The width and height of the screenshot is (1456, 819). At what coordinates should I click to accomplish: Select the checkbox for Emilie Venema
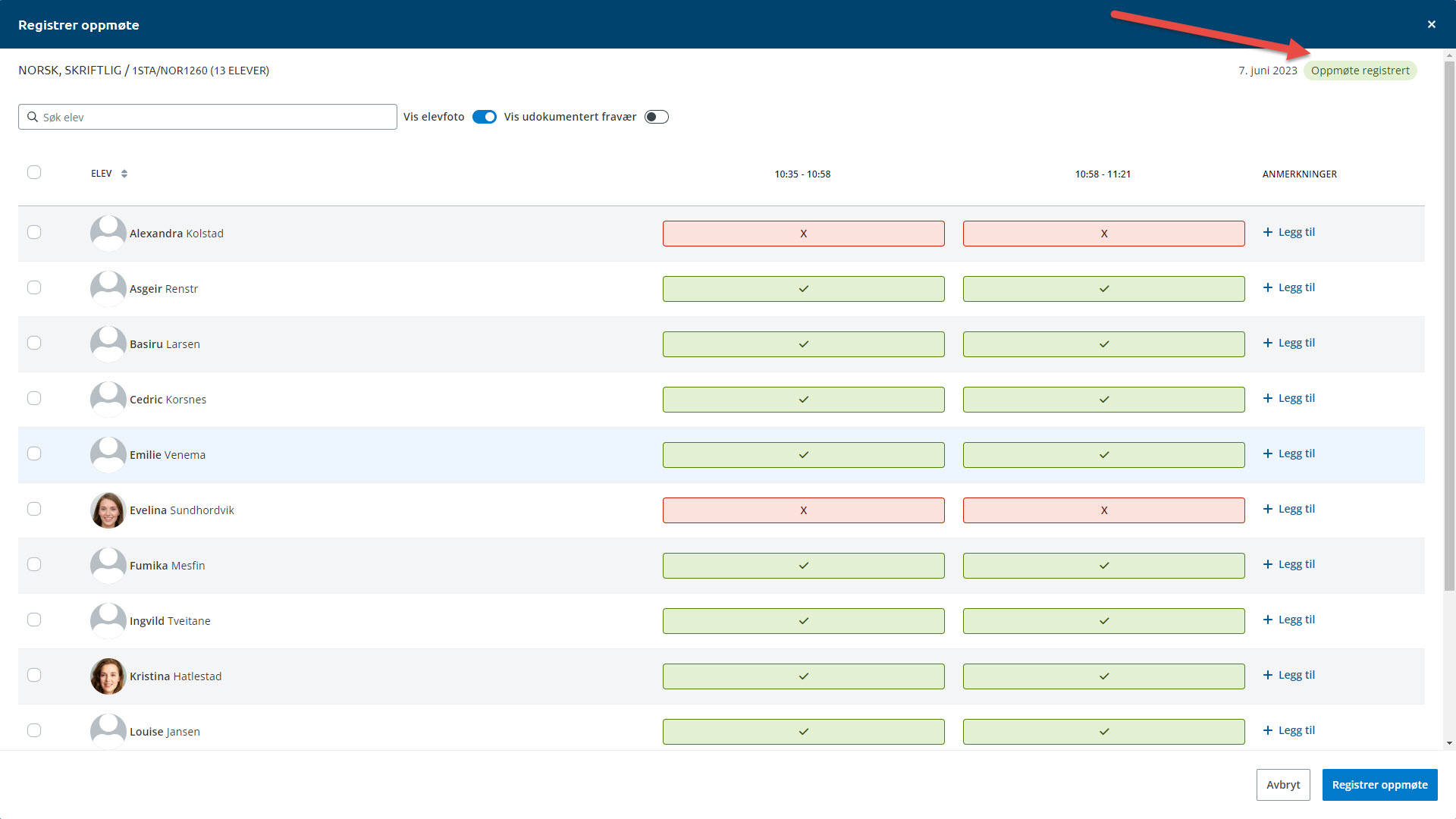point(34,453)
